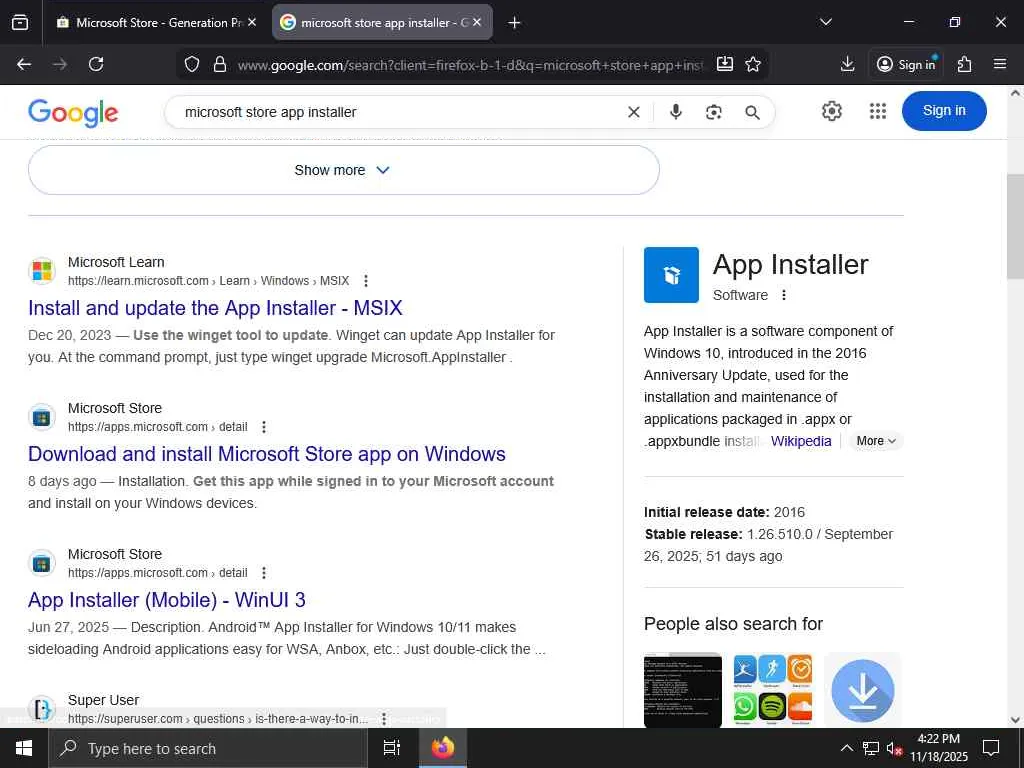Open the Windows Start menu
1024x768 pixels.
(x=24, y=748)
